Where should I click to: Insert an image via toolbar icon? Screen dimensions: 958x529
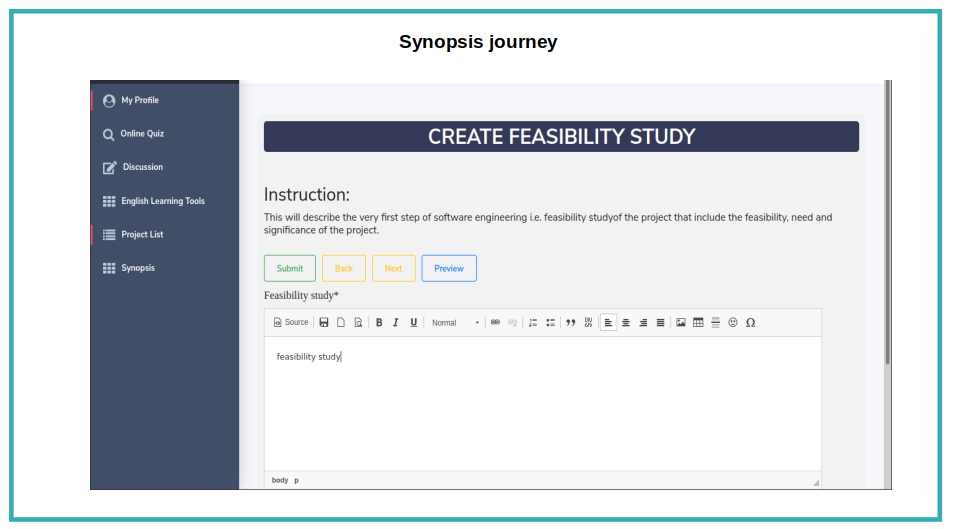(x=681, y=323)
